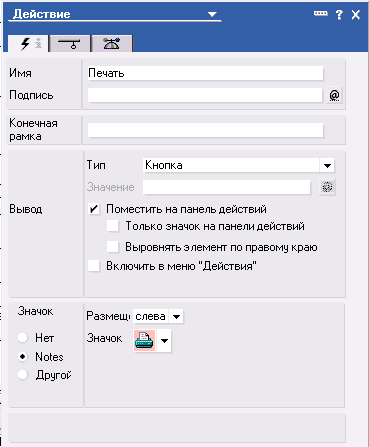Image resolution: width=369 pixels, height=447 pixels.
Task: Open the Action Info tab with lightning icon
Action: click(x=29, y=44)
